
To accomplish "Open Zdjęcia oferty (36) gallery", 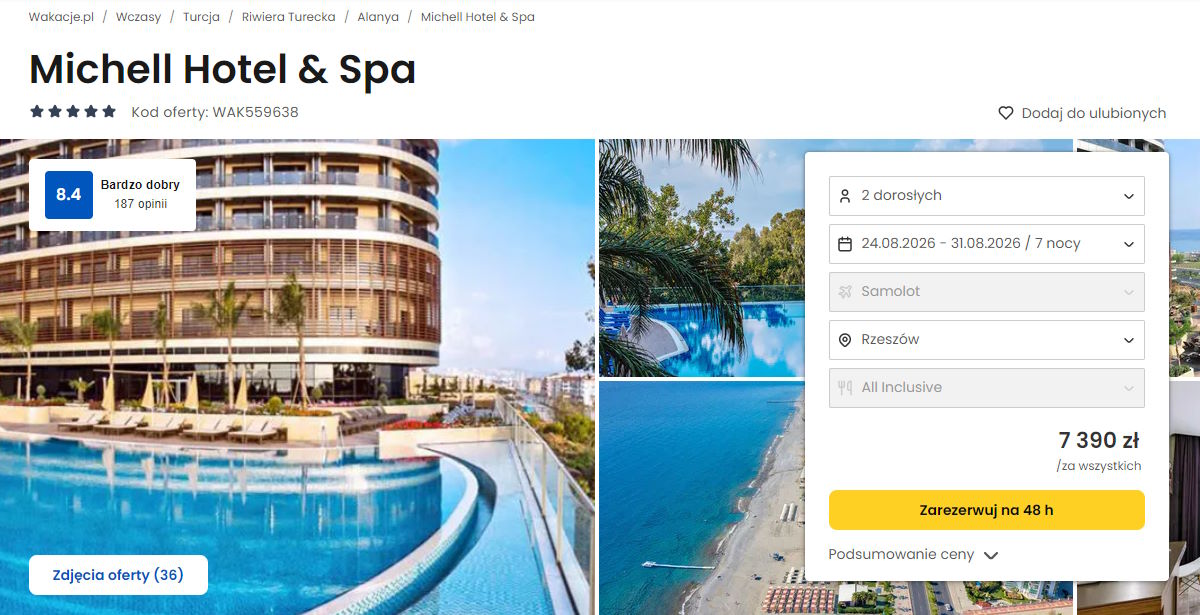I will click(x=119, y=575).
